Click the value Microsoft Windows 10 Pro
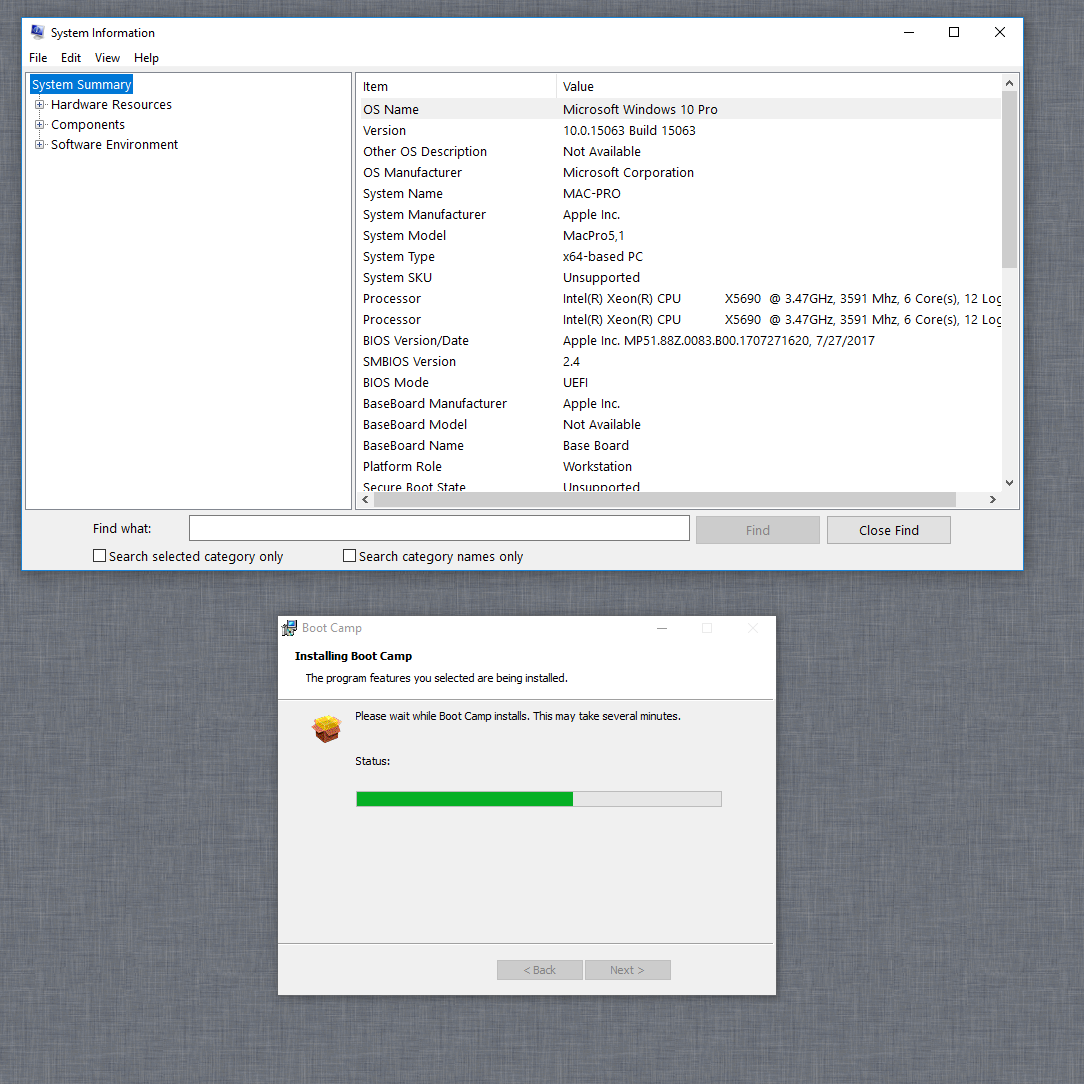 click(640, 109)
